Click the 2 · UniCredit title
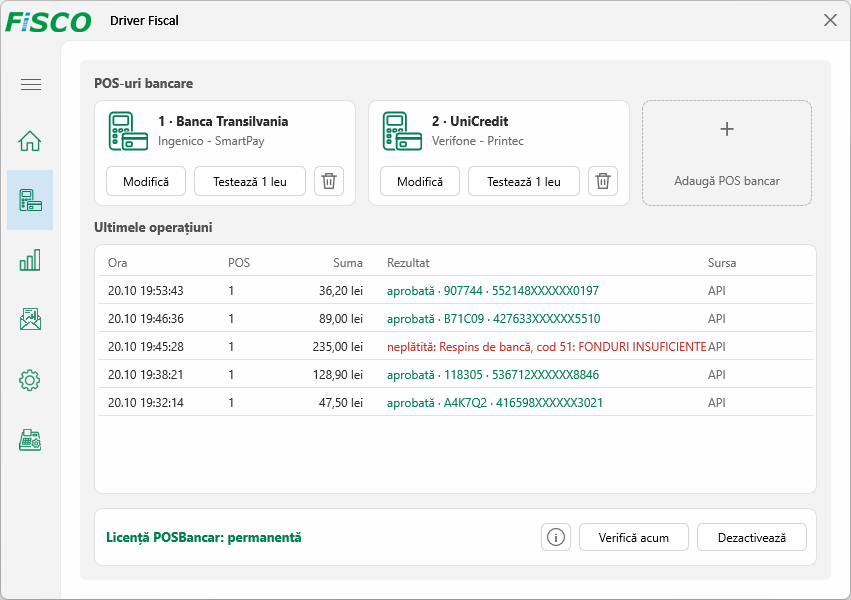This screenshot has height=600, width=851. pyautogui.click(x=470, y=122)
